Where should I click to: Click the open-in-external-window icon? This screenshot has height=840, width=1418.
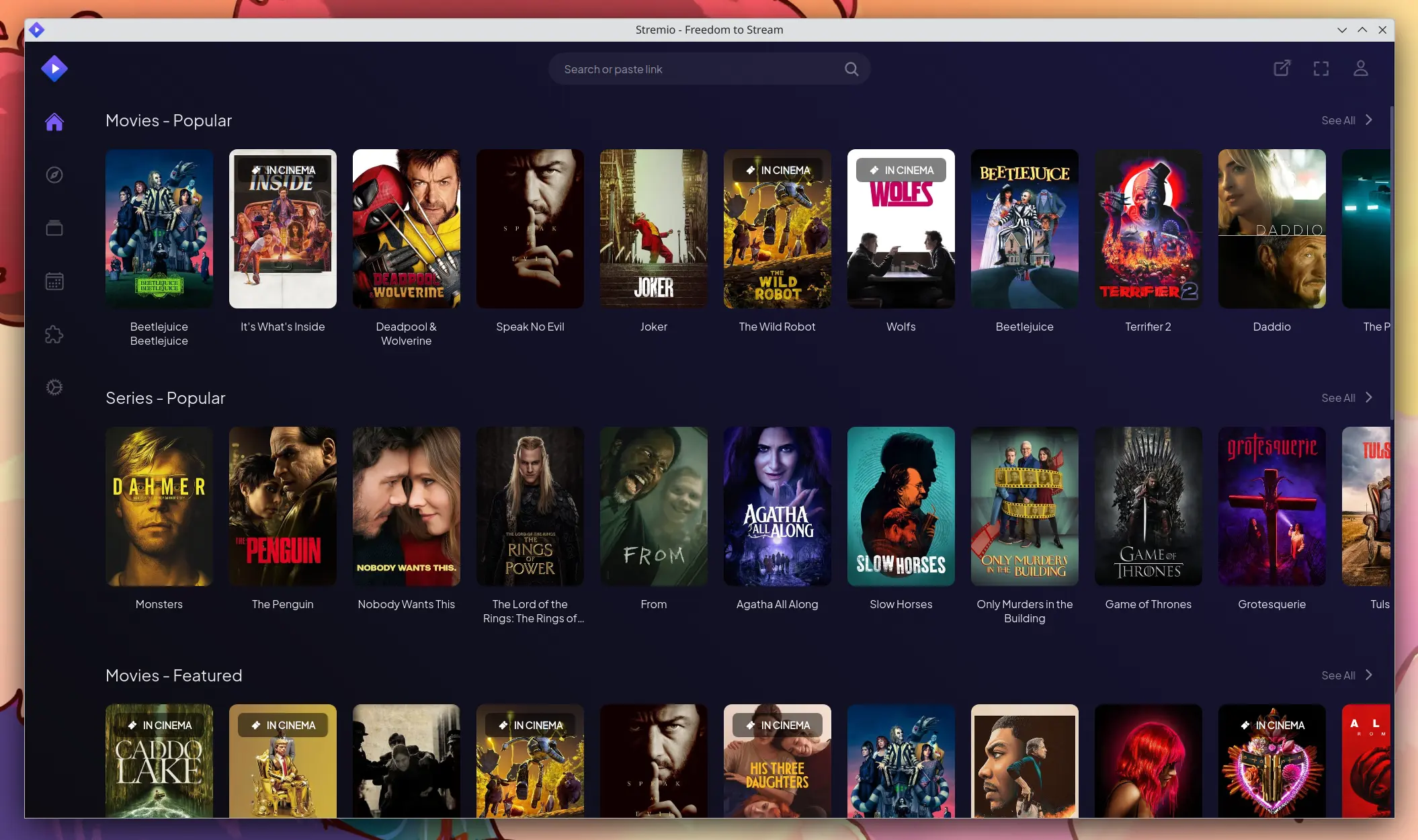1282,69
